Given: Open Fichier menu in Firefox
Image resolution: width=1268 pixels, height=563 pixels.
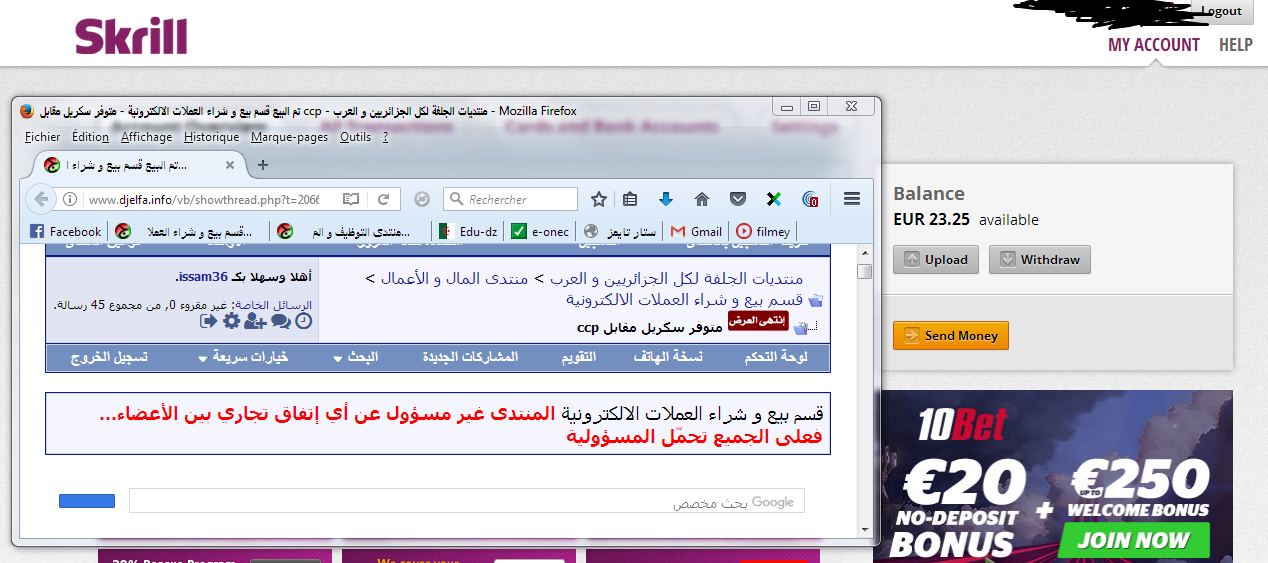Looking at the screenshot, I should [x=42, y=137].
